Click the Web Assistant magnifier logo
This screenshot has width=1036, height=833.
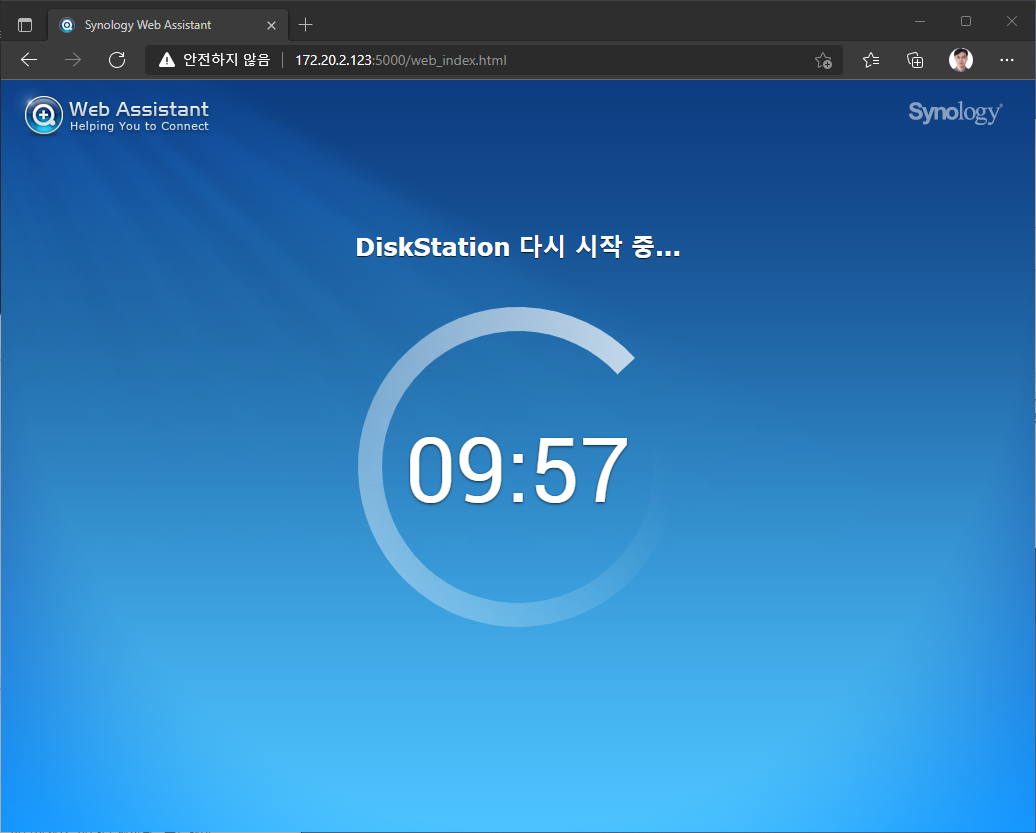(44, 116)
